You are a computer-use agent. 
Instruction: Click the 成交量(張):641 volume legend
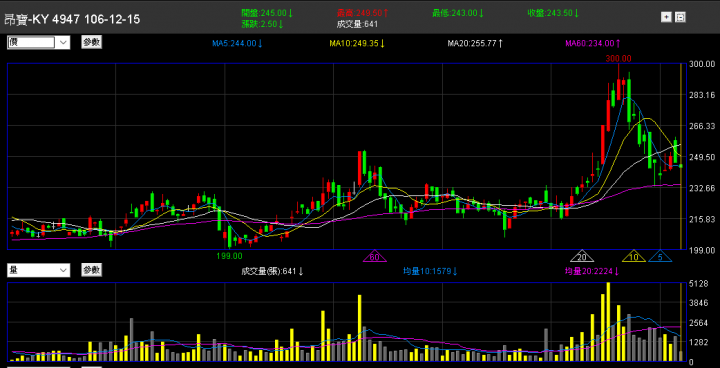pyautogui.click(x=273, y=271)
